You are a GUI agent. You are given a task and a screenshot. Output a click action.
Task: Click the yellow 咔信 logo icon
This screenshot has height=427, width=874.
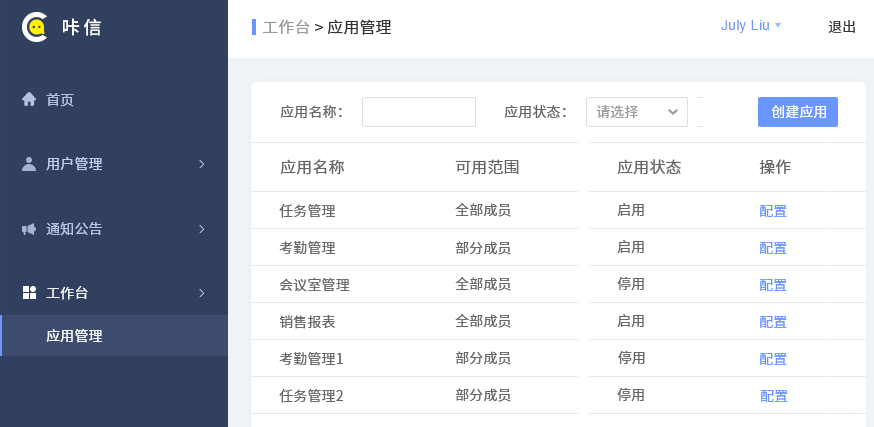coord(35,27)
